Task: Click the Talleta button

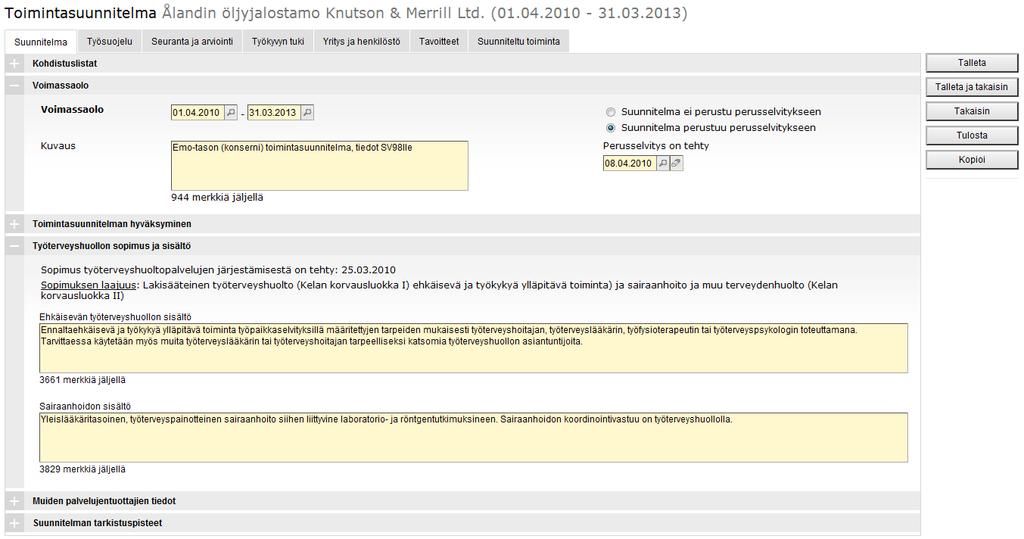Action: click(972, 63)
